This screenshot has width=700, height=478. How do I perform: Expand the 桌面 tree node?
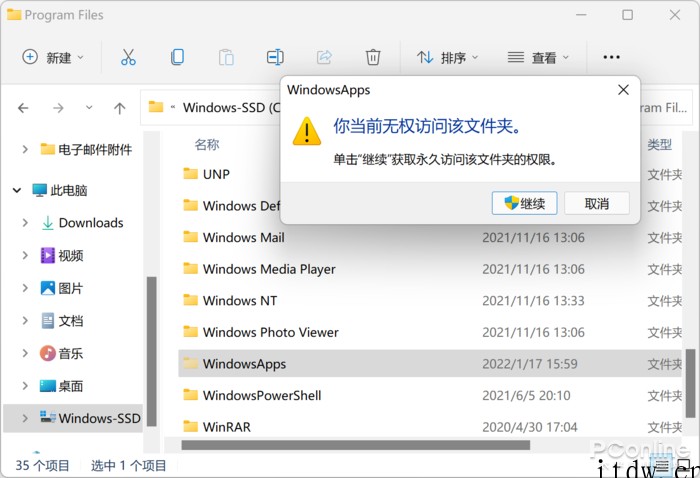point(25,386)
